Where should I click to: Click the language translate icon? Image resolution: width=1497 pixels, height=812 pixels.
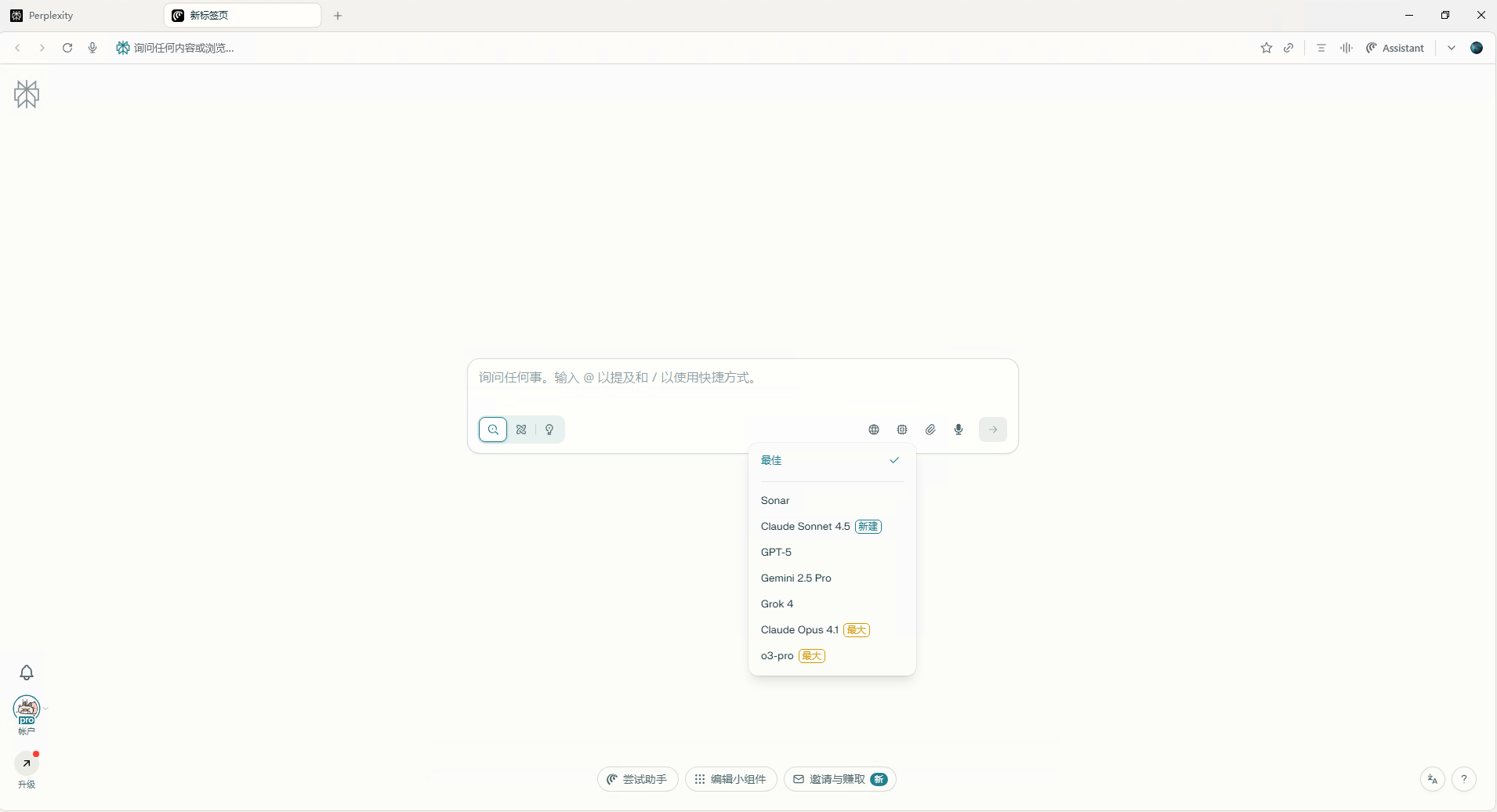coord(1433,779)
